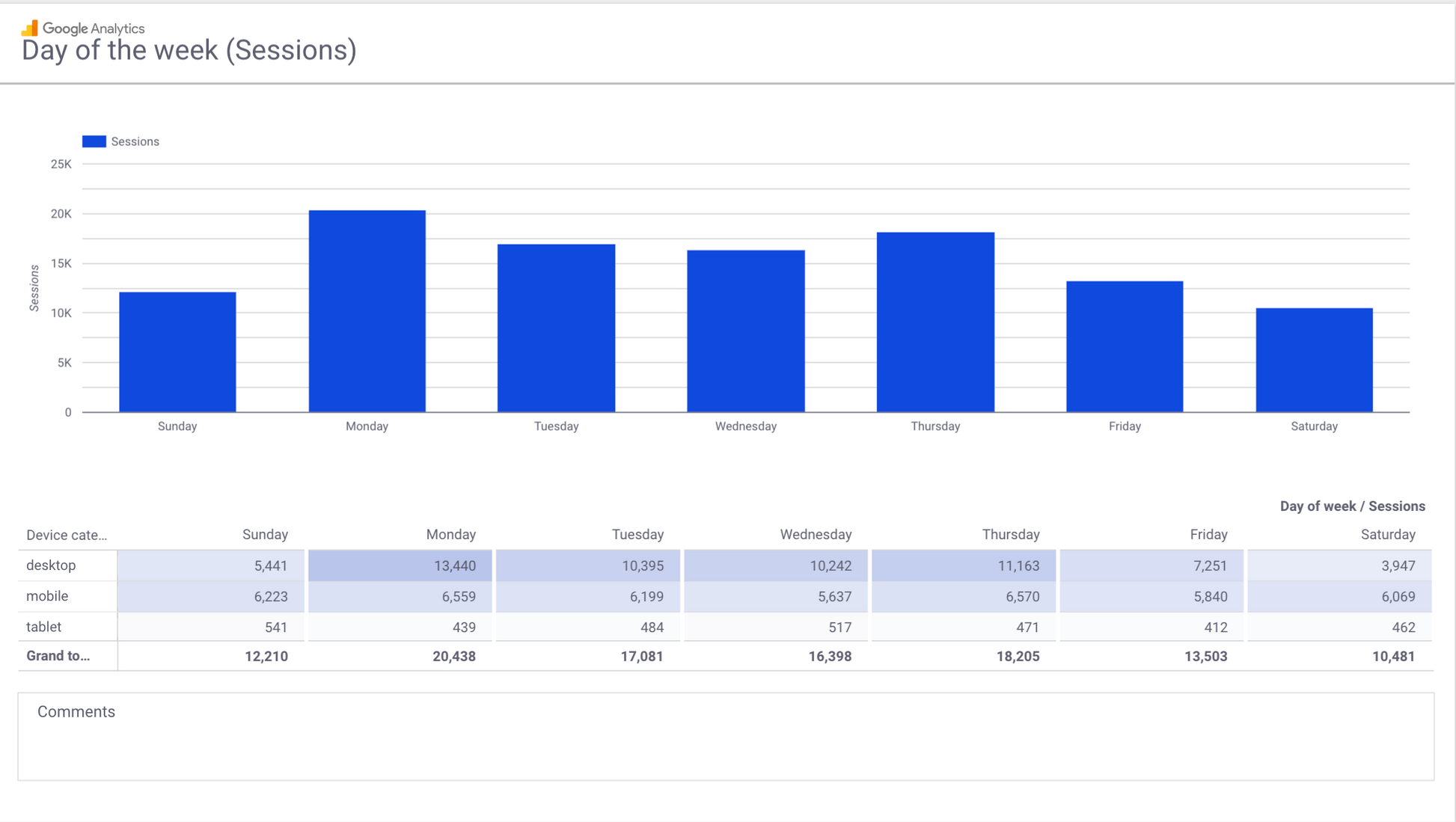The image size is (1456, 822).
Task: Click the Tuesday chart bar
Action: 556,328
